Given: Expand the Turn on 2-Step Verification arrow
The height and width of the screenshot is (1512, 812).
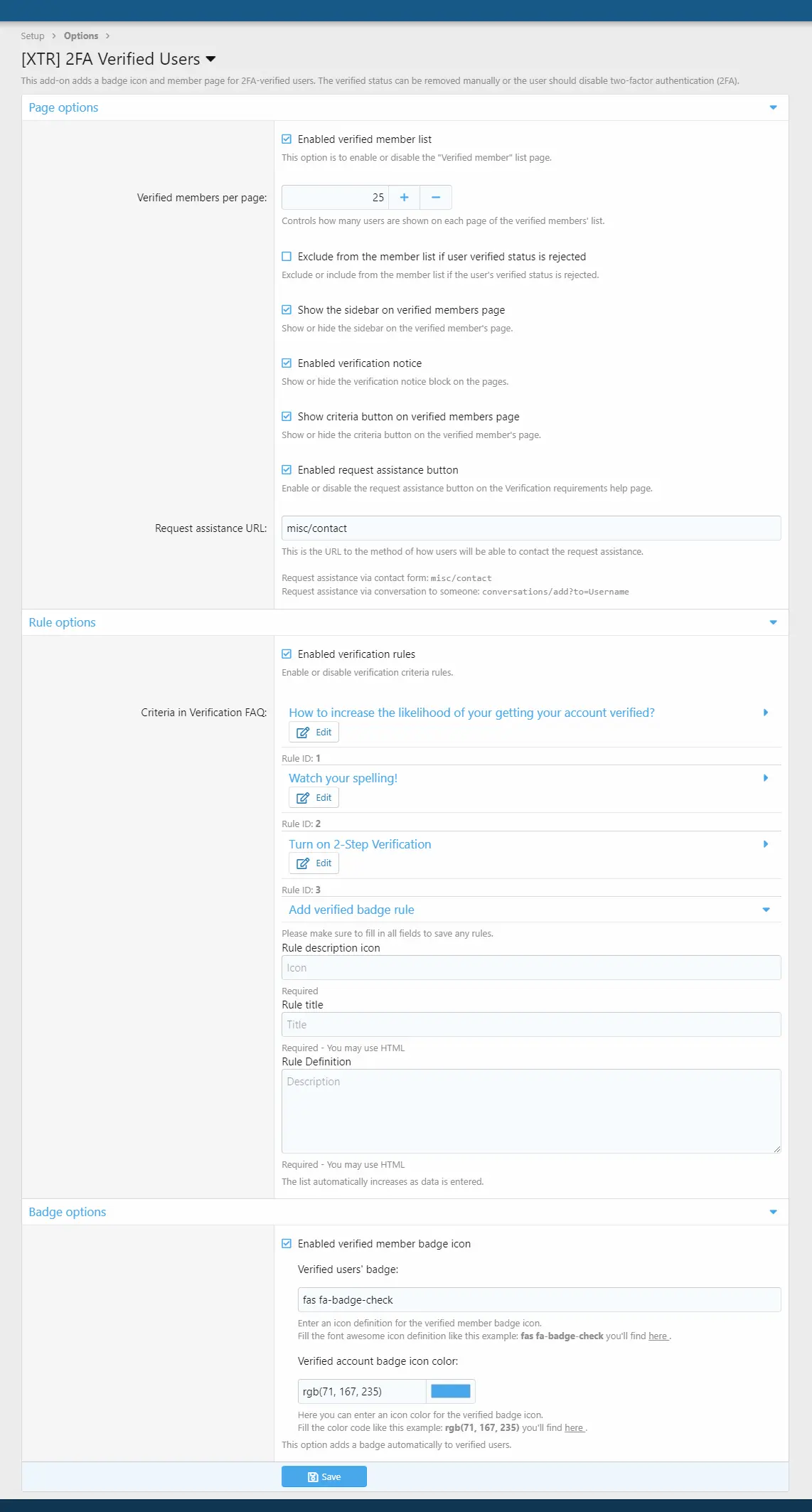Looking at the screenshot, I should tap(766, 844).
